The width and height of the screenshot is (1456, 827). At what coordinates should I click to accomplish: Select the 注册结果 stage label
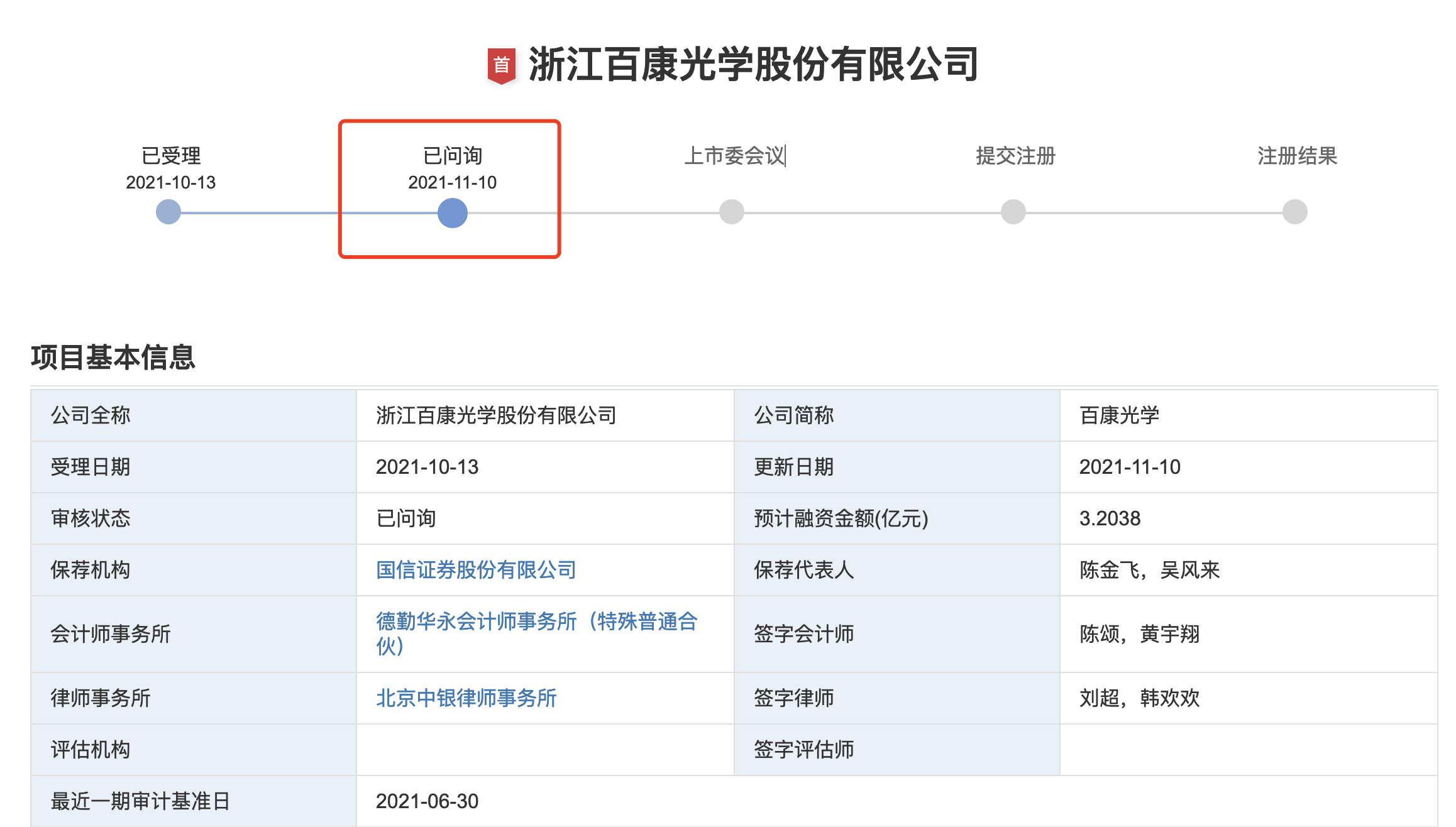coord(1298,156)
